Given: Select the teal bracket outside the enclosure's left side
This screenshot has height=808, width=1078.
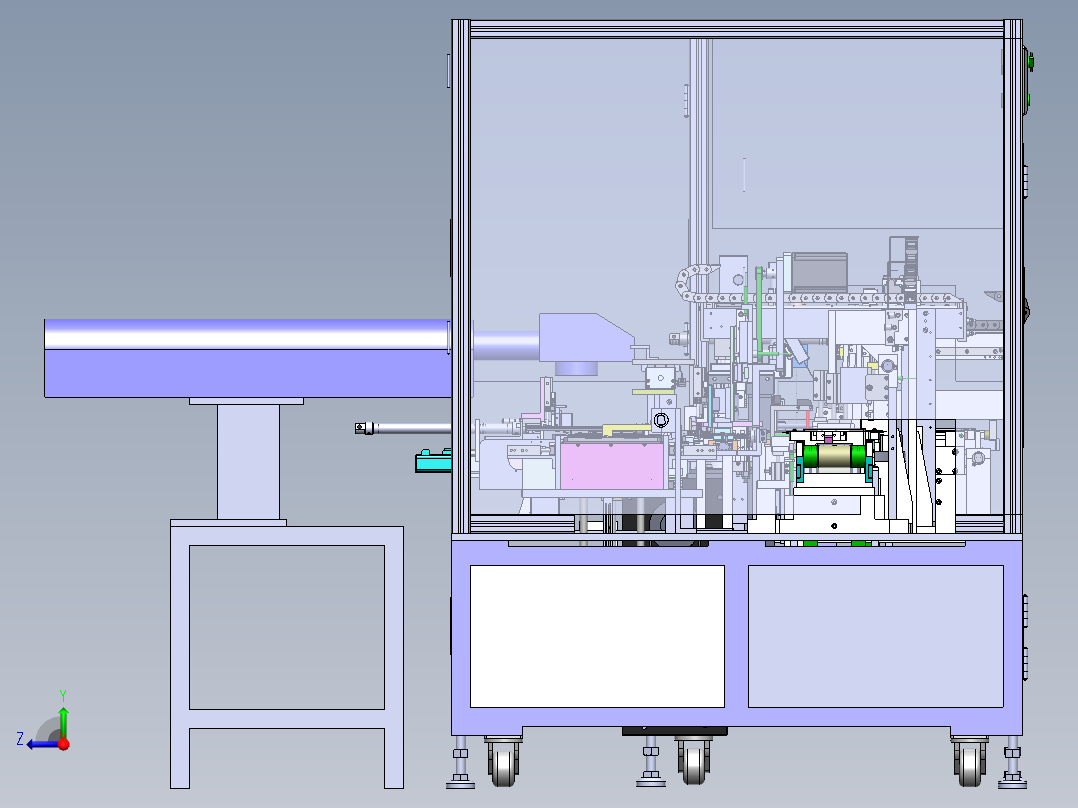Looking at the screenshot, I should coord(433,461).
